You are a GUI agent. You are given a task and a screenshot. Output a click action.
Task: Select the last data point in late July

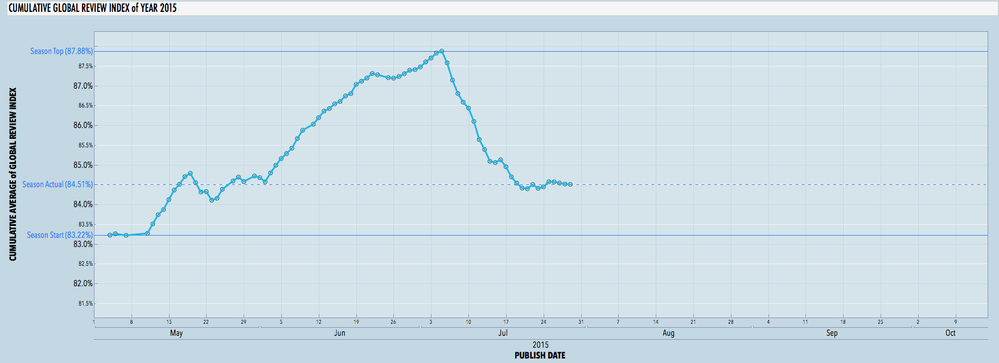coord(570,184)
